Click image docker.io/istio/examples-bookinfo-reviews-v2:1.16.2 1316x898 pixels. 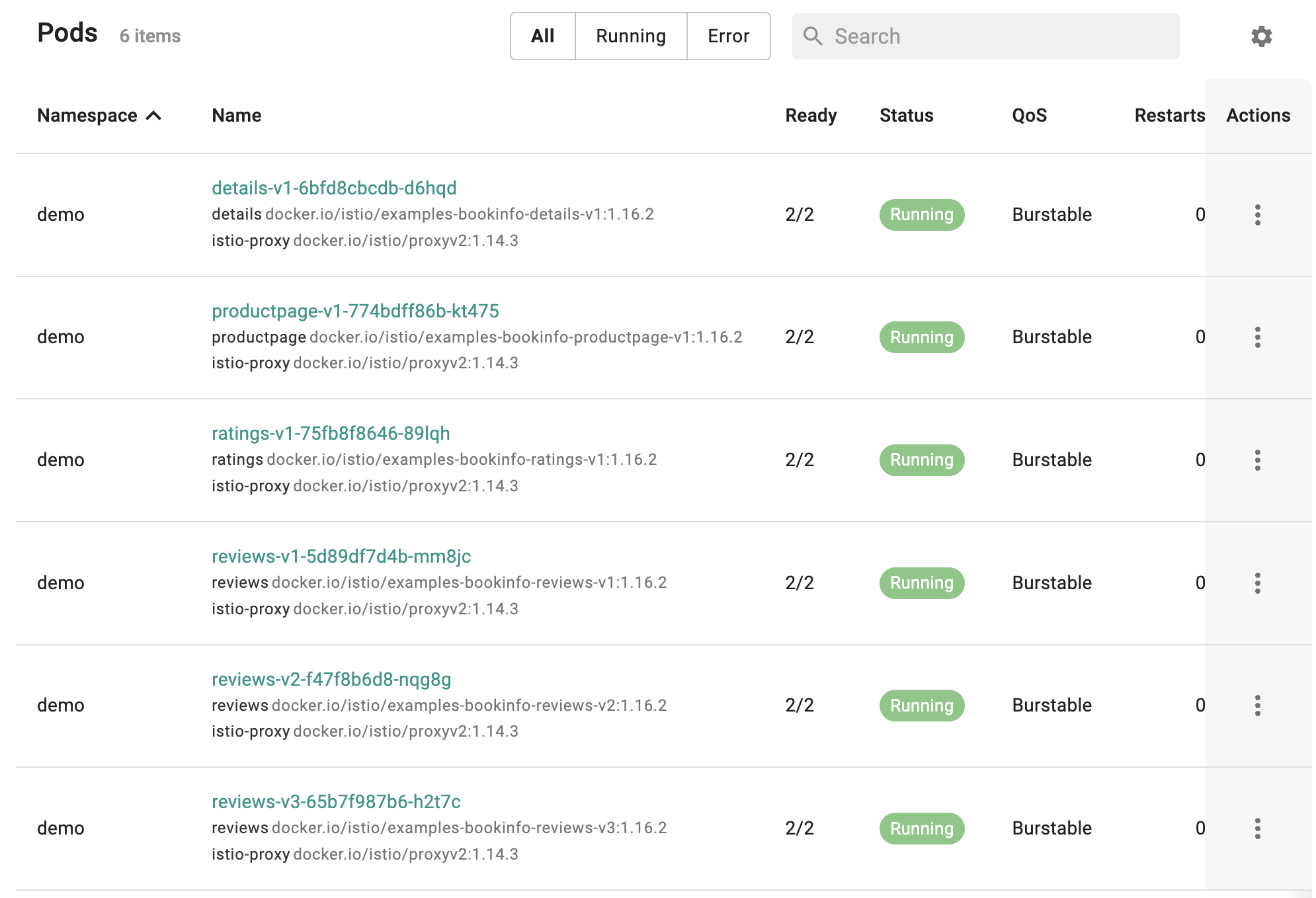point(470,706)
